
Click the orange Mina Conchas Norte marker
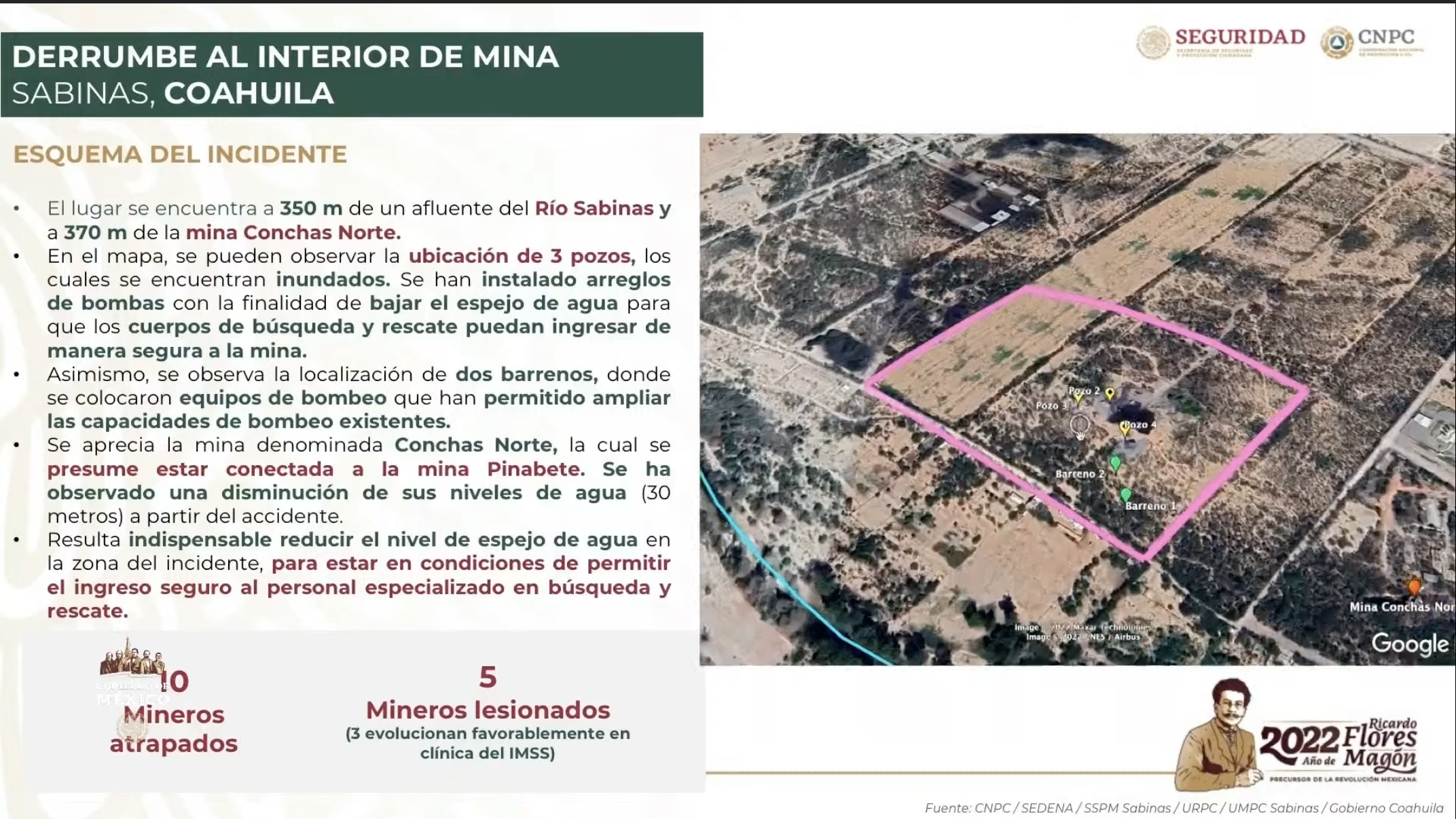point(1414,586)
